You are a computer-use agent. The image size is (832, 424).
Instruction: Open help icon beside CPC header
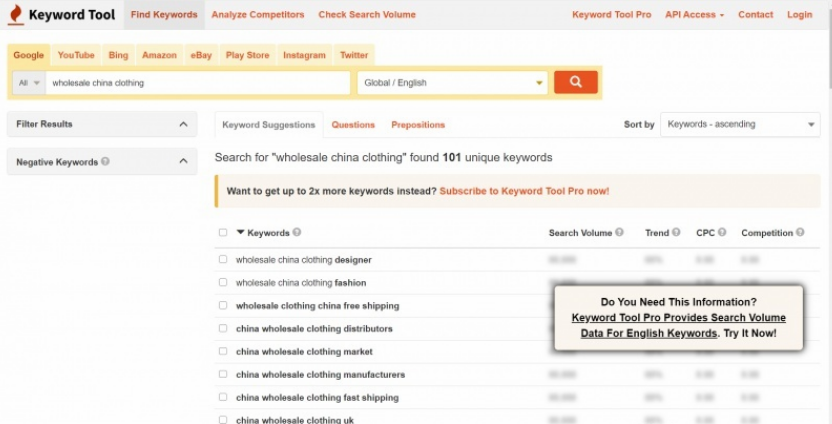pyautogui.click(x=722, y=232)
